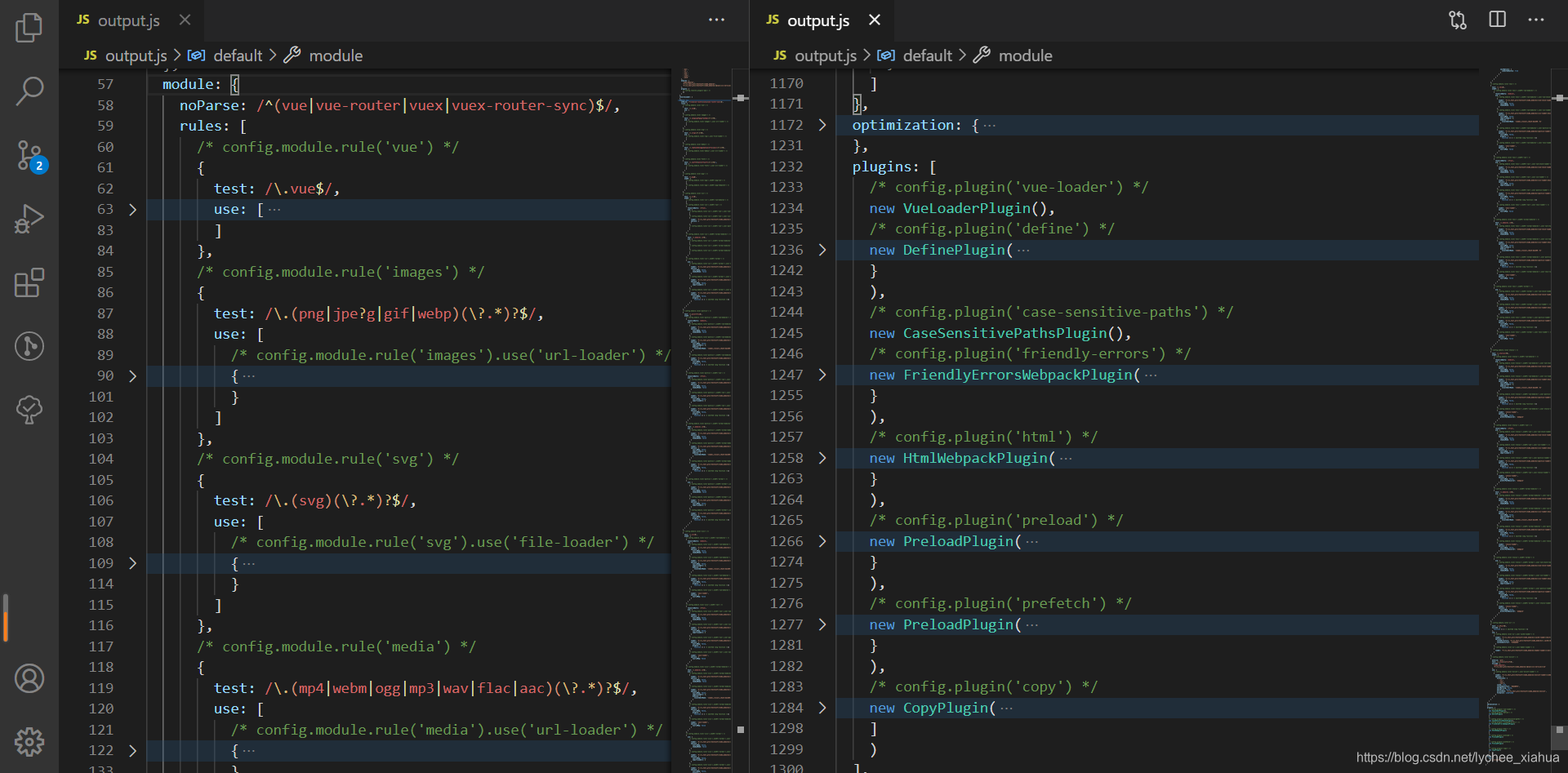Open compare changes icon in right editor
The height and width of the screenshot is (773, 1568).
point(1458,20)
